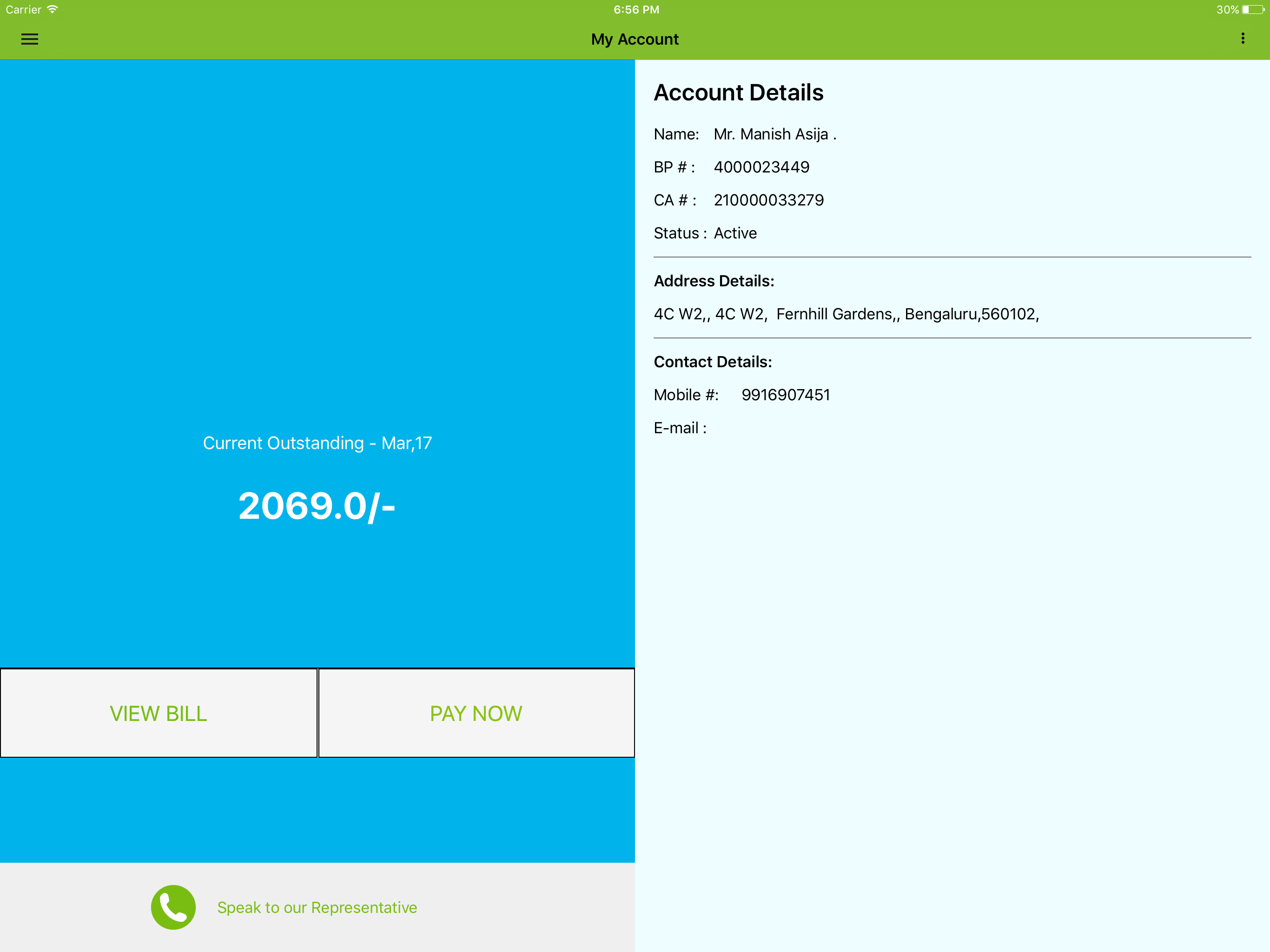This screenshot has width=1270, height=952.
Task: Click the VIEW BILL button
Action: (x=159, y=713)
